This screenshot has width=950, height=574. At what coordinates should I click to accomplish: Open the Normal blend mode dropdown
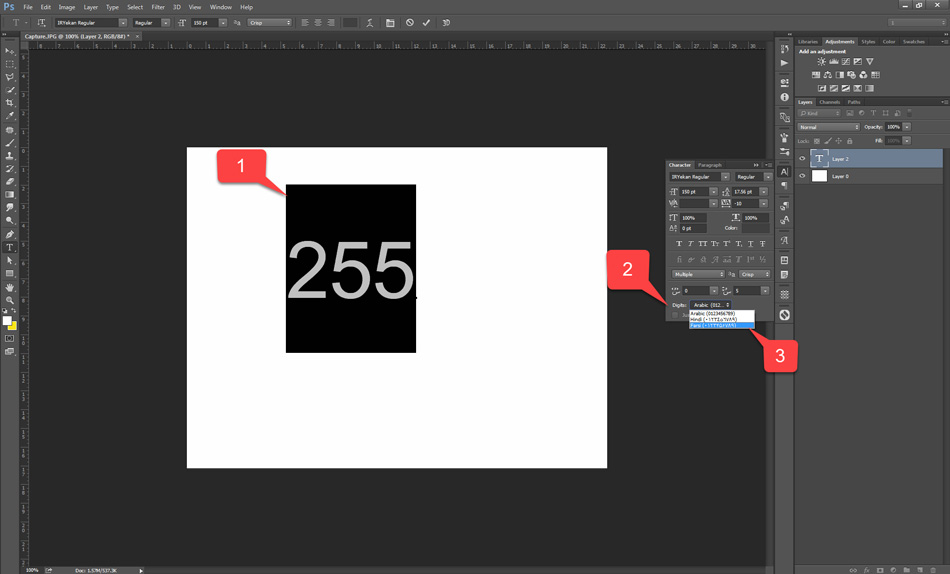pos(828,127)
